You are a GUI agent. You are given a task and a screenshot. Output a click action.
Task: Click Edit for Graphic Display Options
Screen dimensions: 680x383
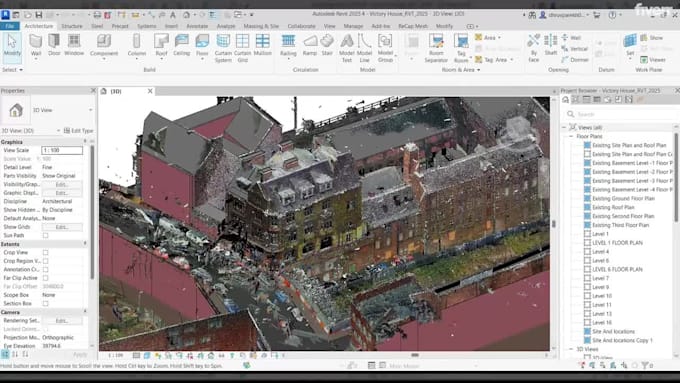coord(62,193)
